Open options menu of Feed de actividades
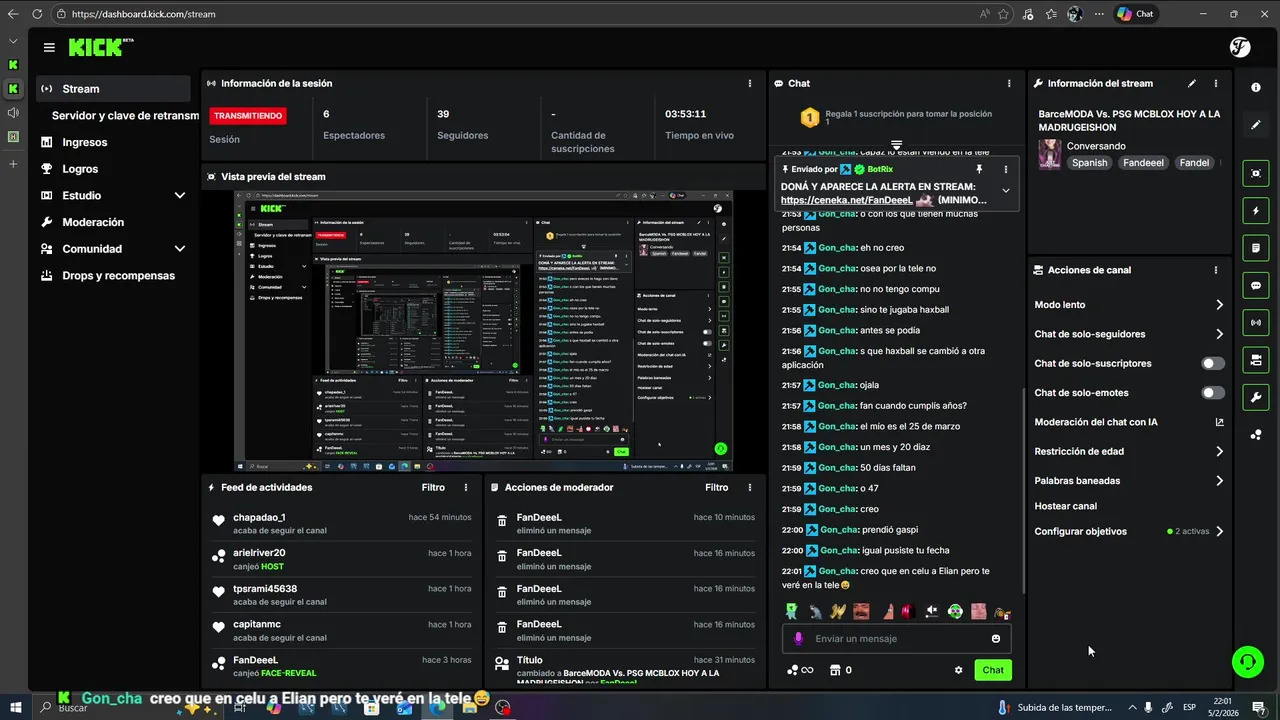Image resolution: width=1280 pixels, height=720 pixels. tap(466, 487)
